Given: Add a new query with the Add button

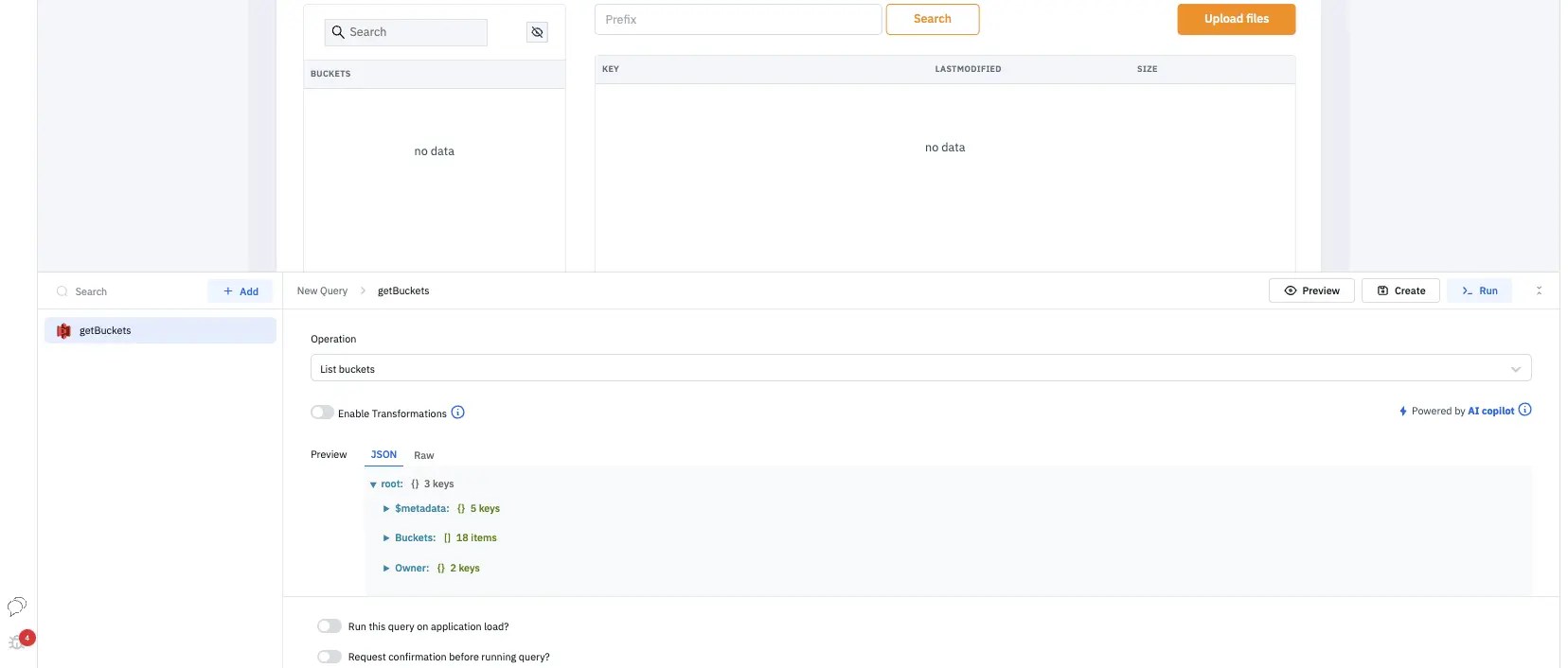Looking at the screenshot, I should 241,291.
